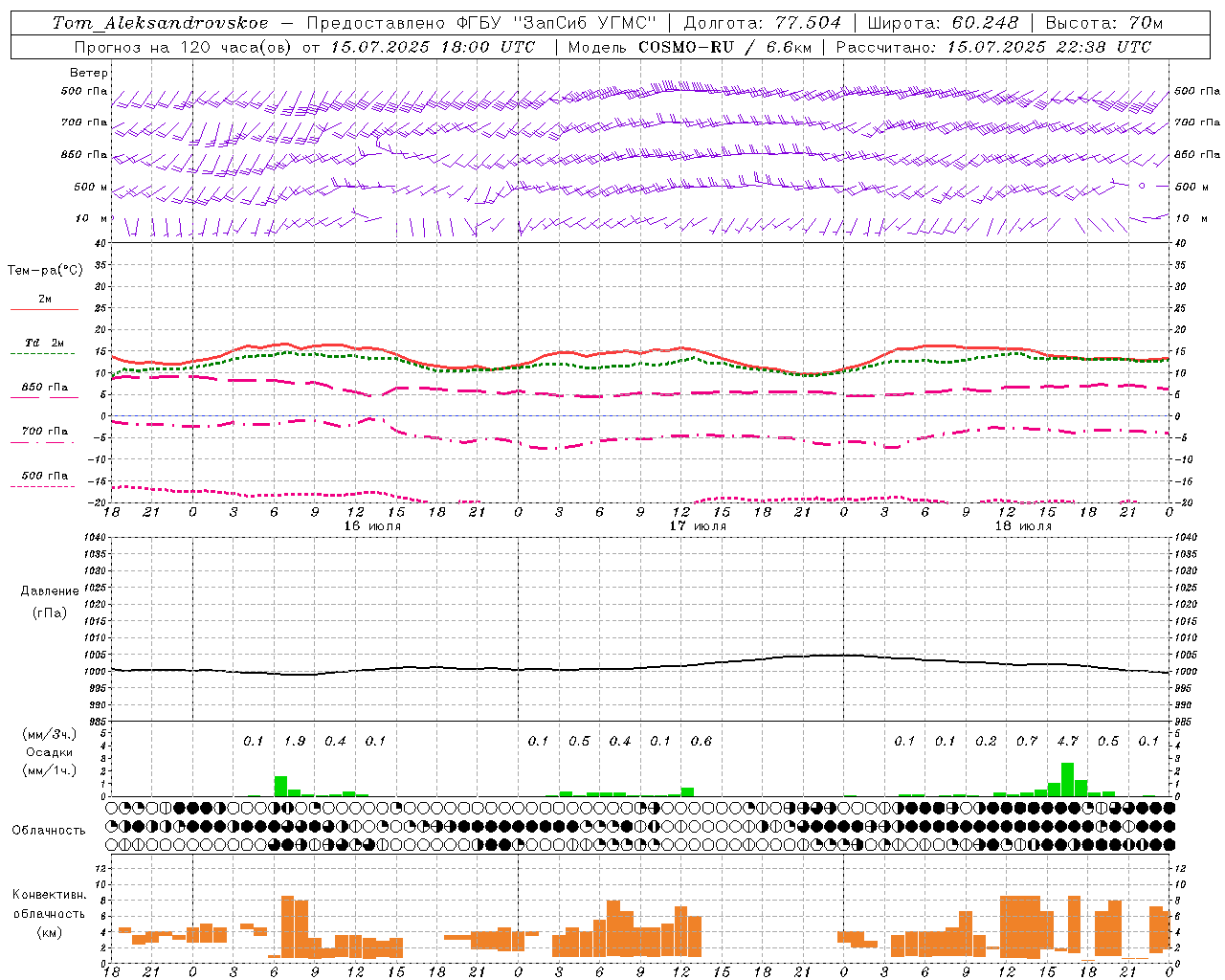Screen dimensions: 1225x980
Task: Select the latitude value 60.248
Action: pyautogui.click(x=985, y=23)
